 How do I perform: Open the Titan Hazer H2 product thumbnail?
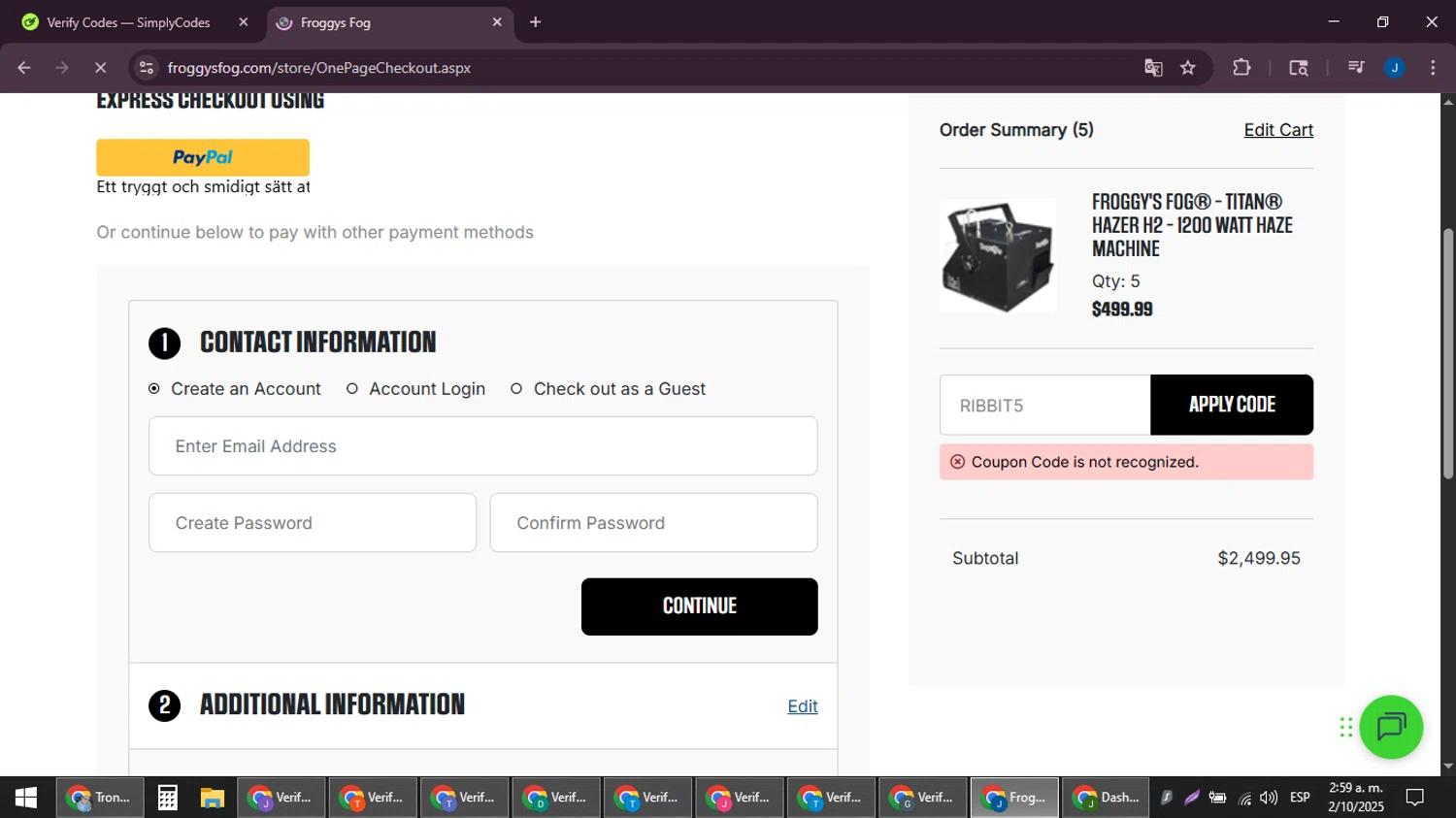[x=997, y=256]
